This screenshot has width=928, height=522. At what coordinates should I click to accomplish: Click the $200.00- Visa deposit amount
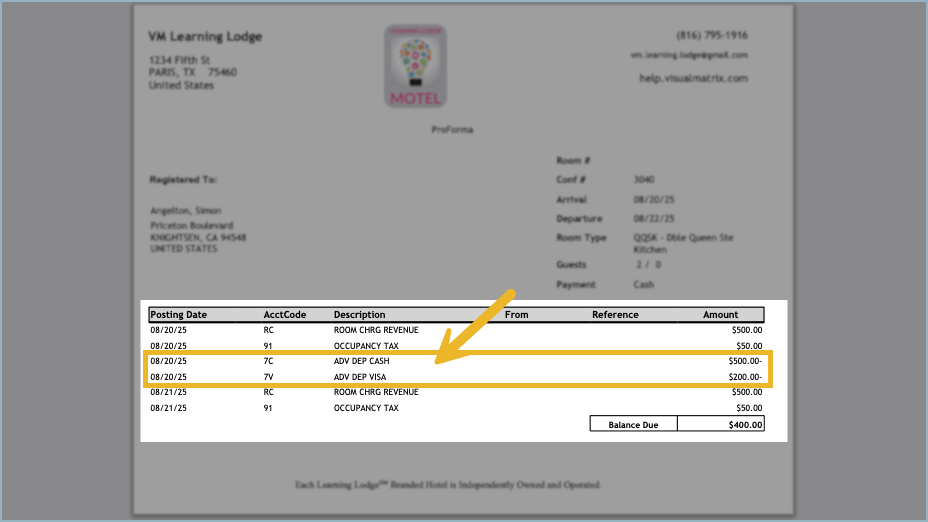(744, 377)
